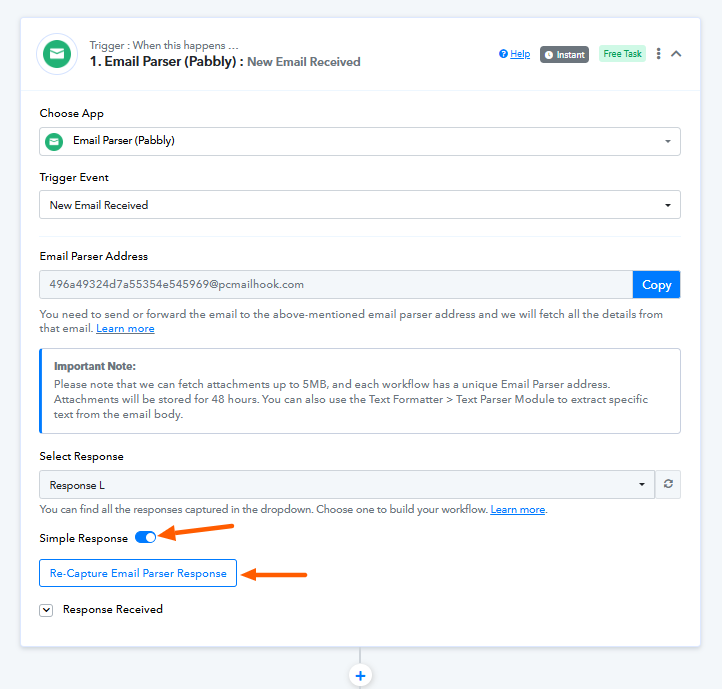Open Learn more link under parser address
The height and width of the screenshot is (689, 722).
point(125,328)
